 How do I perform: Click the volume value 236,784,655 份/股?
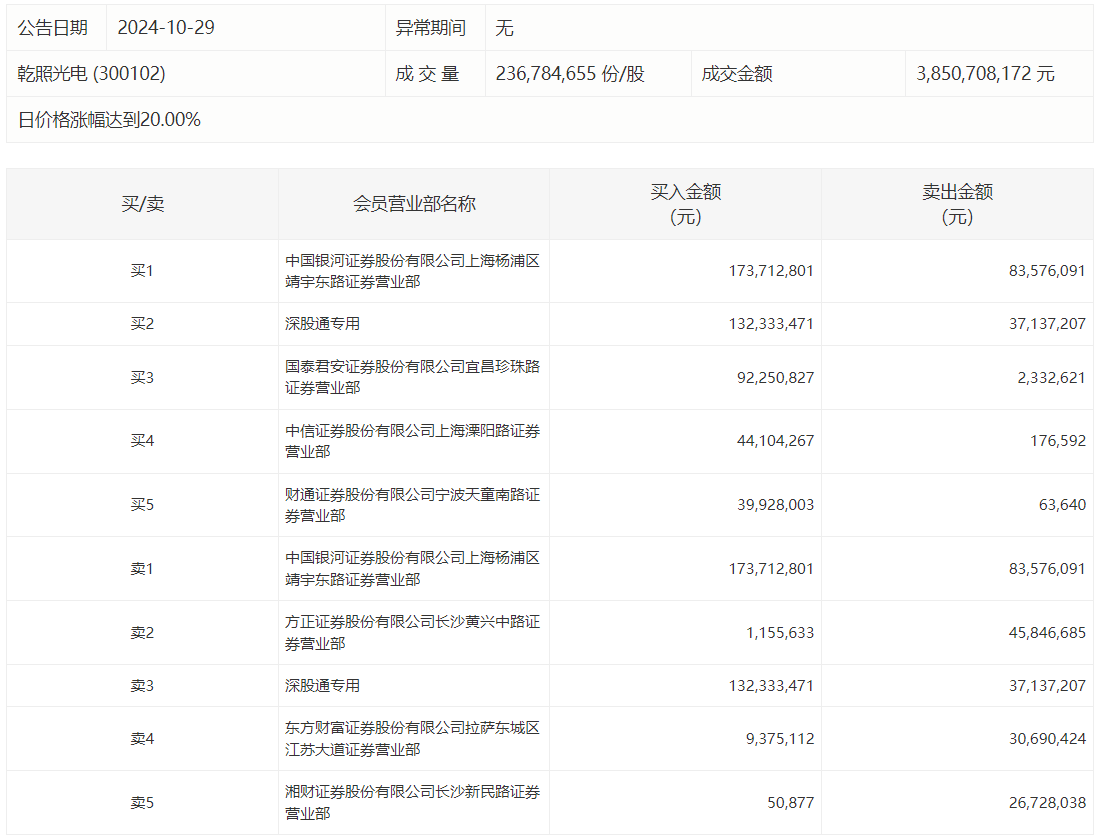(570, 73)
